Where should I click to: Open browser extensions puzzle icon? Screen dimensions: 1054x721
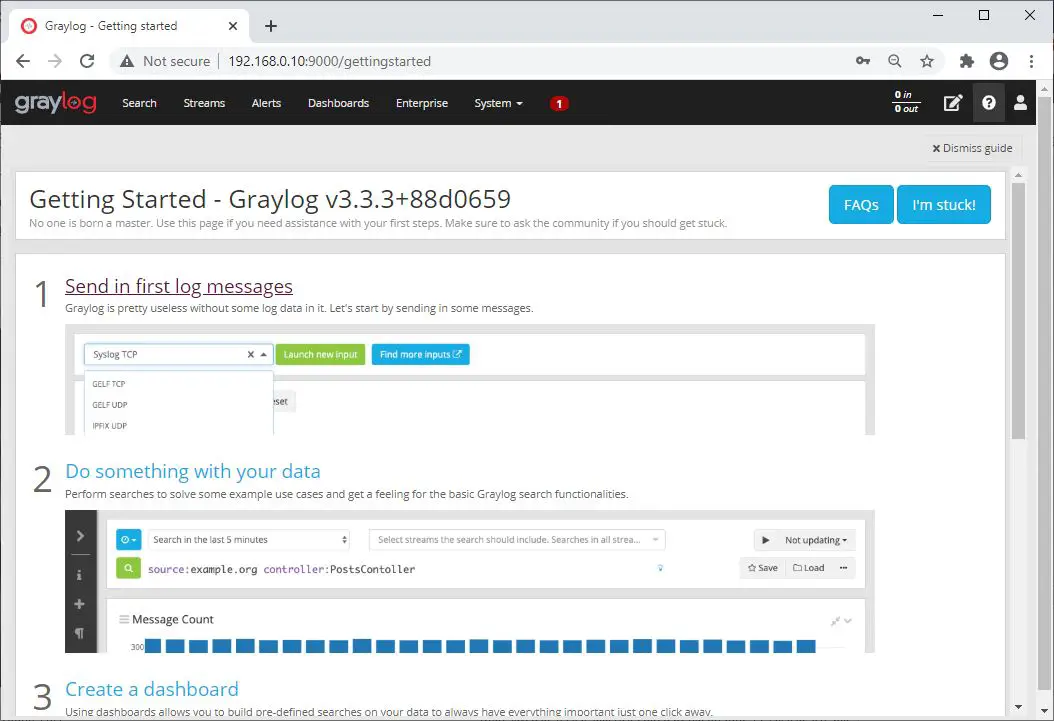tap(967, 61)
